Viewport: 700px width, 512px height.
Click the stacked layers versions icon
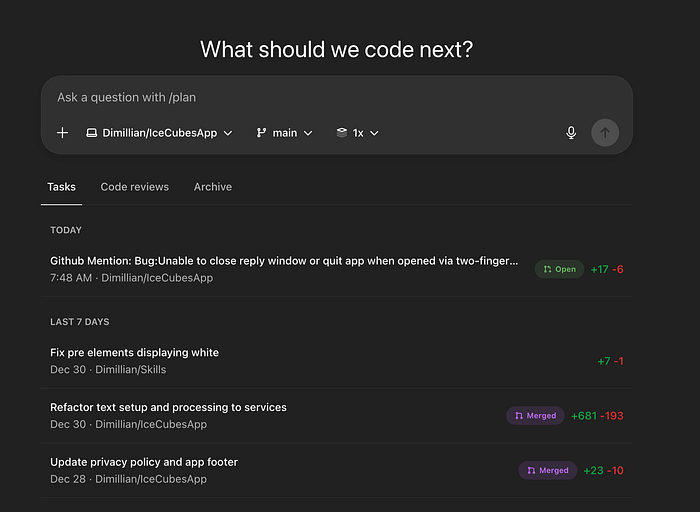point(342,133)
